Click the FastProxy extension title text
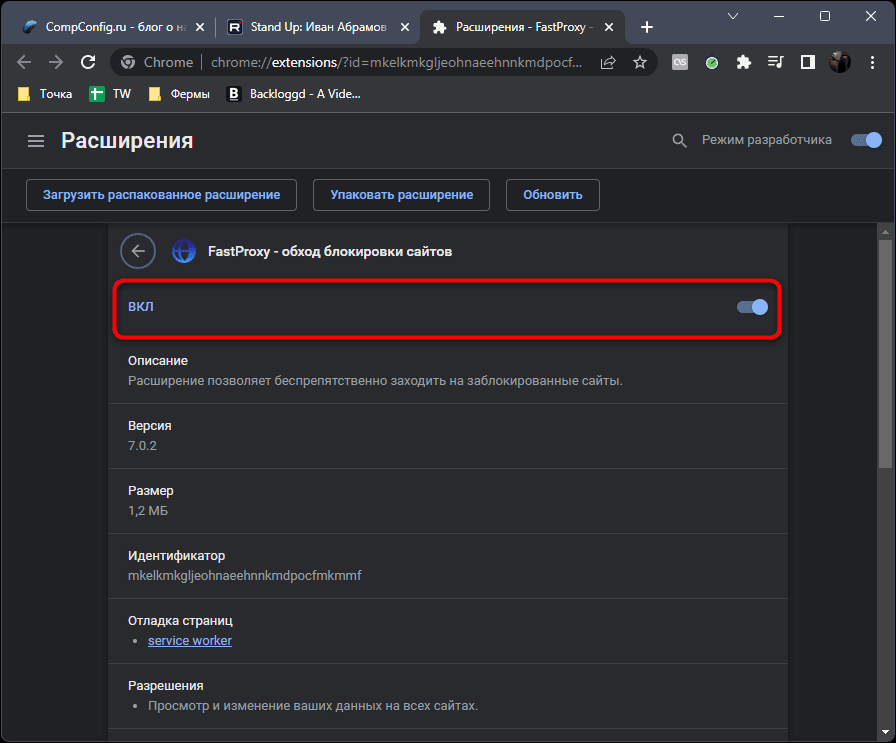The image size is (896, 743). pyautogui.click(x=330, y=251)
